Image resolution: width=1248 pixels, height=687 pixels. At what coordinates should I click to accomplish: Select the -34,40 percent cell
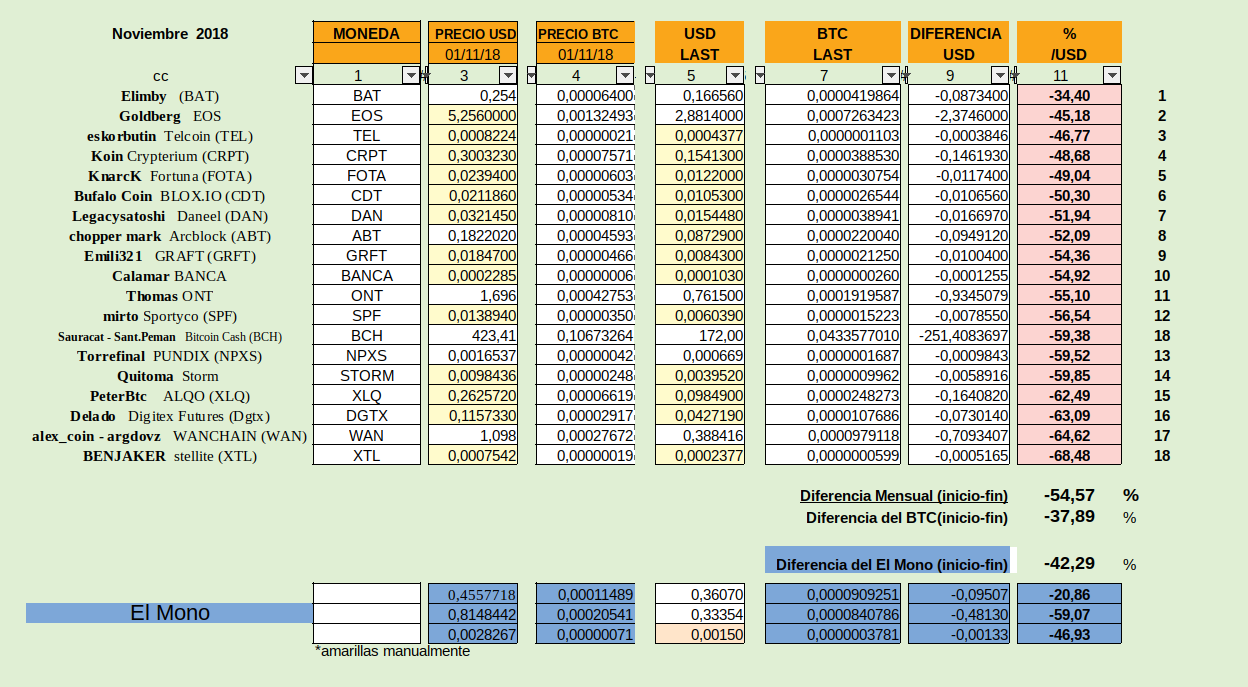click(1069, 95)
